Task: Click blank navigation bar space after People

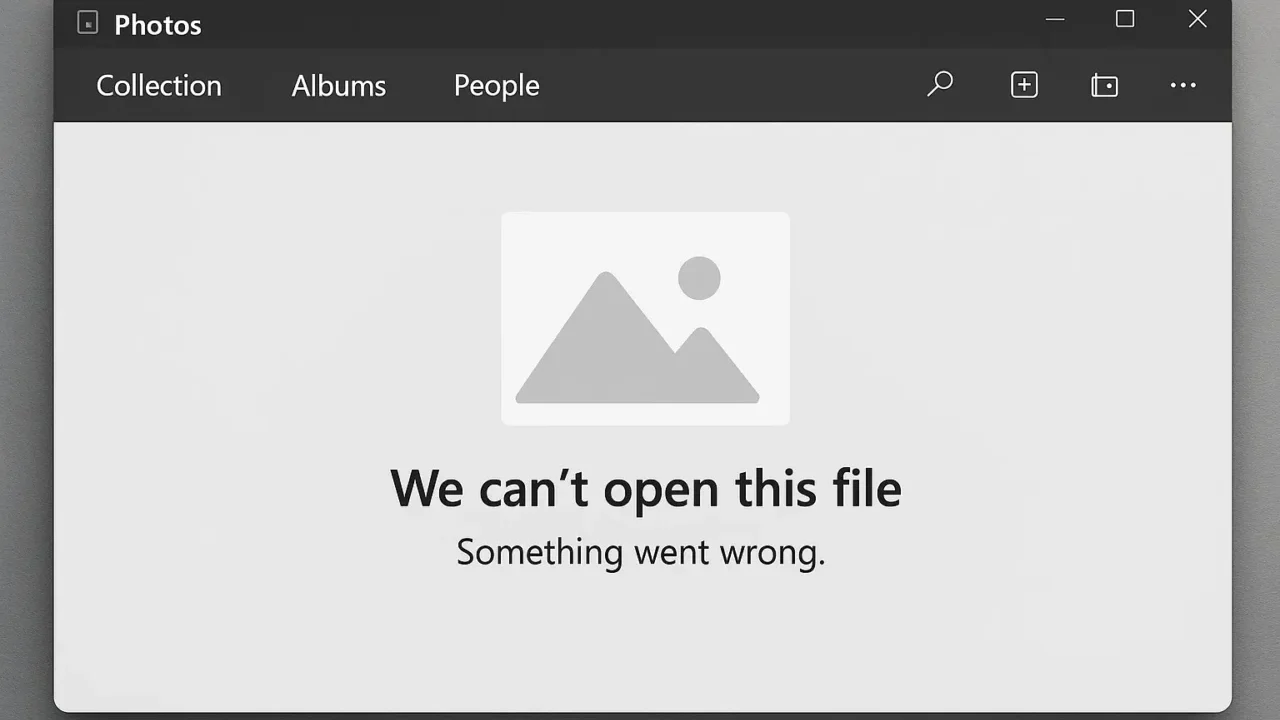Action: [x=730, y=86]
